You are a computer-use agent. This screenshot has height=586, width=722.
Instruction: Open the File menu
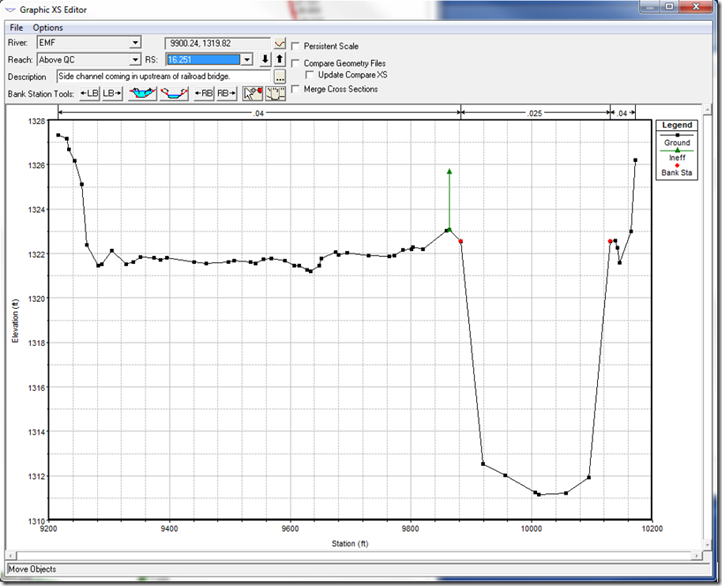[x=17, y=27]
